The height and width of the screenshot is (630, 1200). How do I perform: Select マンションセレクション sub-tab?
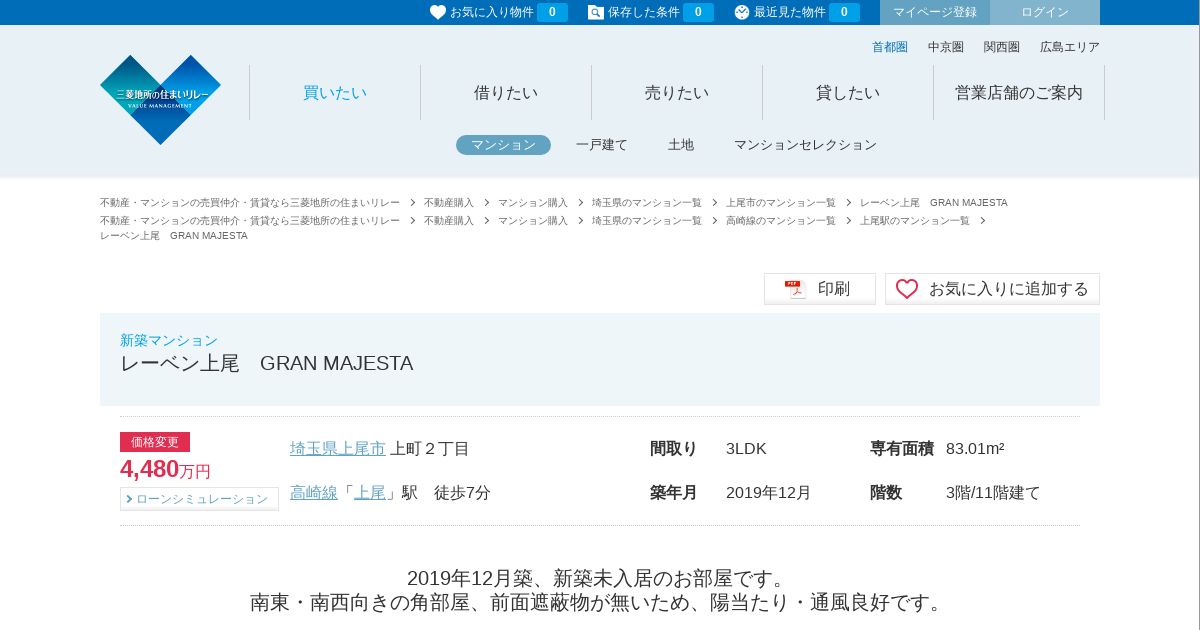tap(805, 145)
